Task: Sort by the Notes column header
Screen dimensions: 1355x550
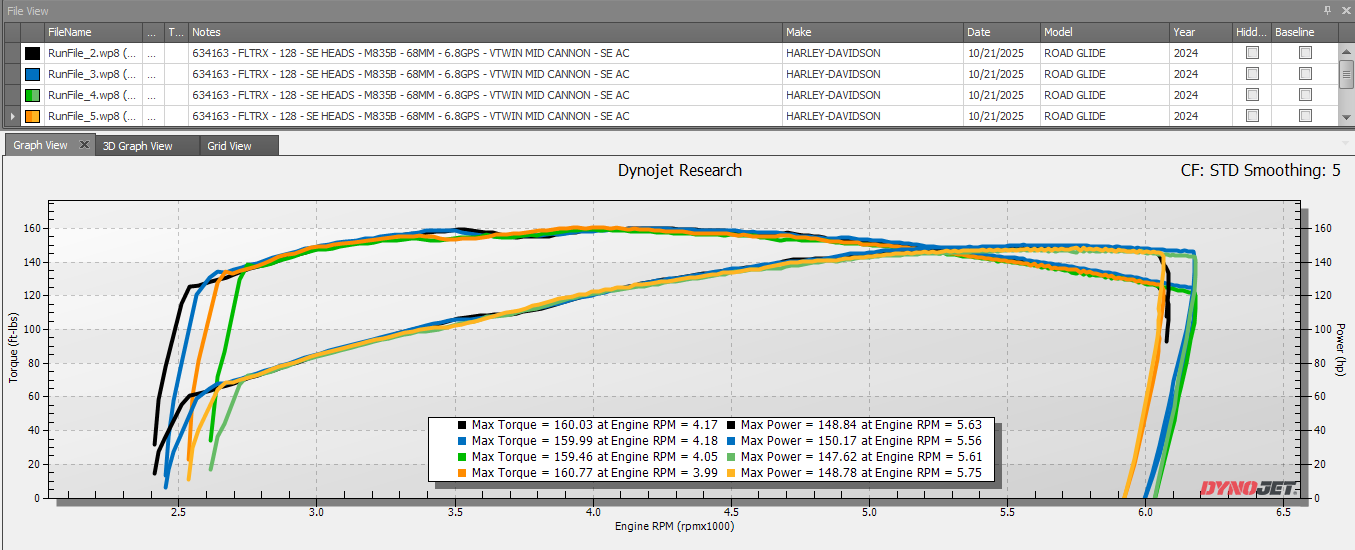Action: click(485, 32)
